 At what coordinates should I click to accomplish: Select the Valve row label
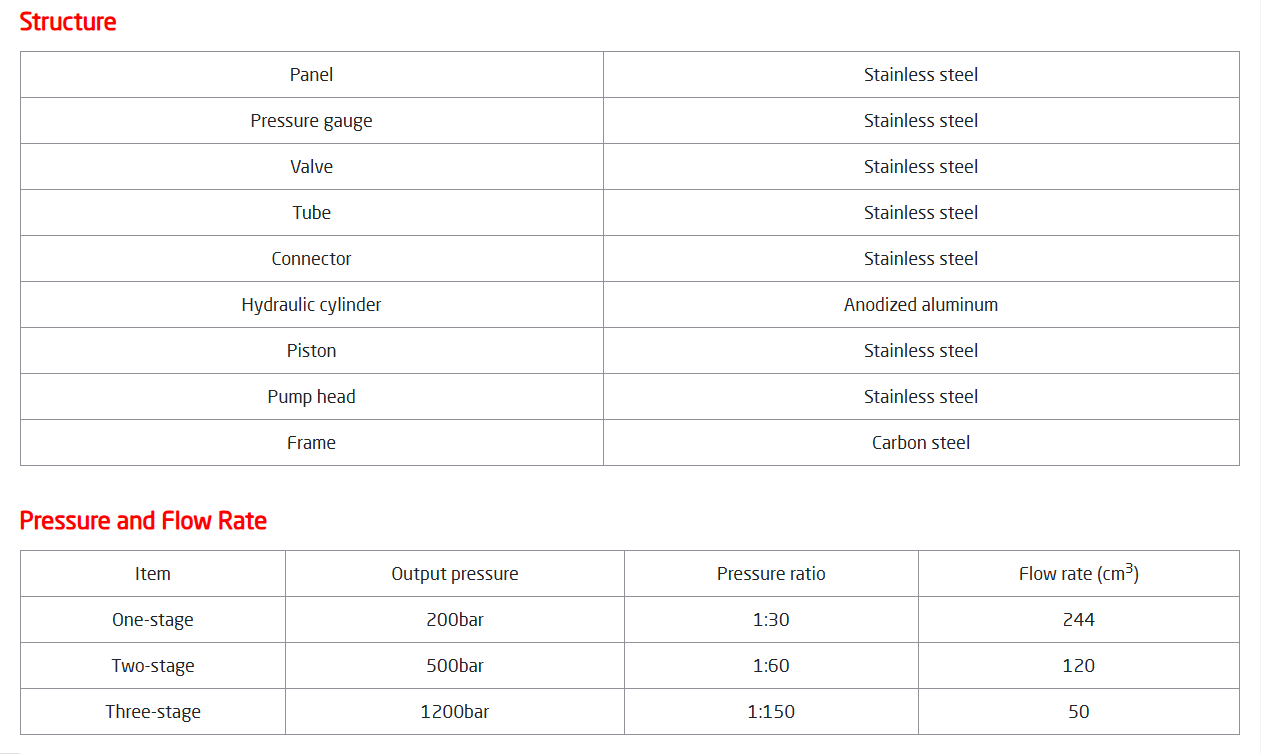pyautogui.click(x=312, y=167)
